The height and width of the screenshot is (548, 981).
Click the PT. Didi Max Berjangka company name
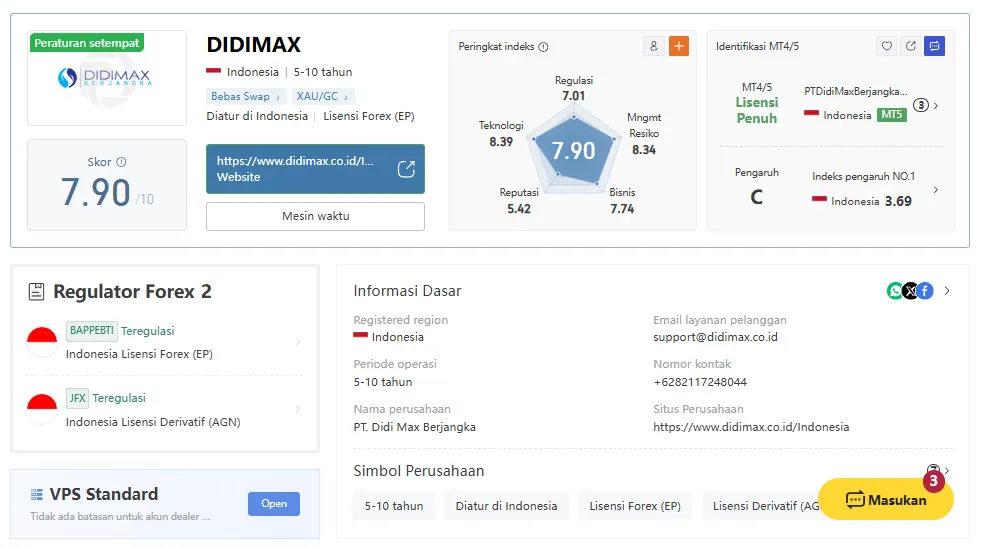(415, 427)
